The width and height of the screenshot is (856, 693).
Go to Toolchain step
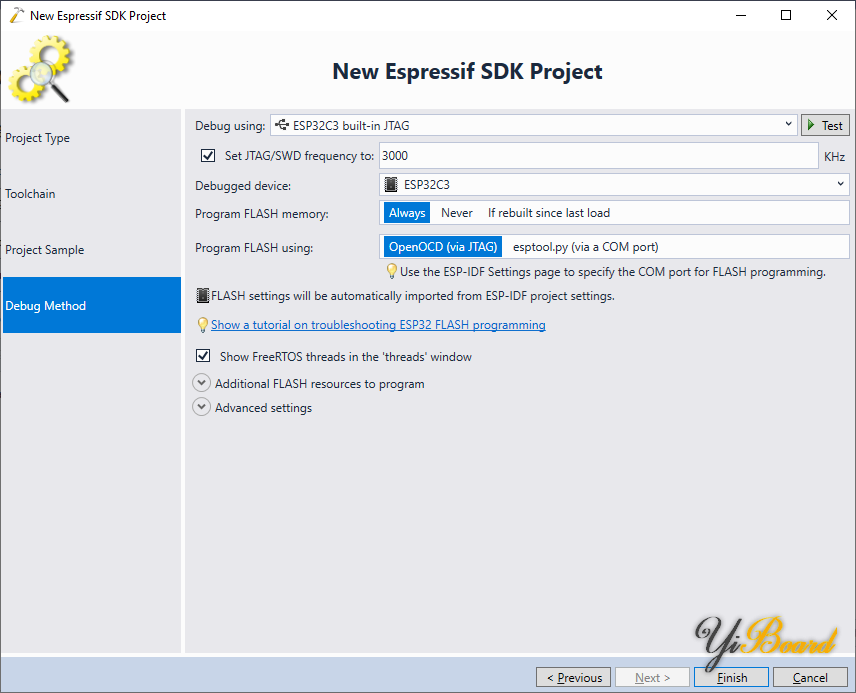point(92,194)
